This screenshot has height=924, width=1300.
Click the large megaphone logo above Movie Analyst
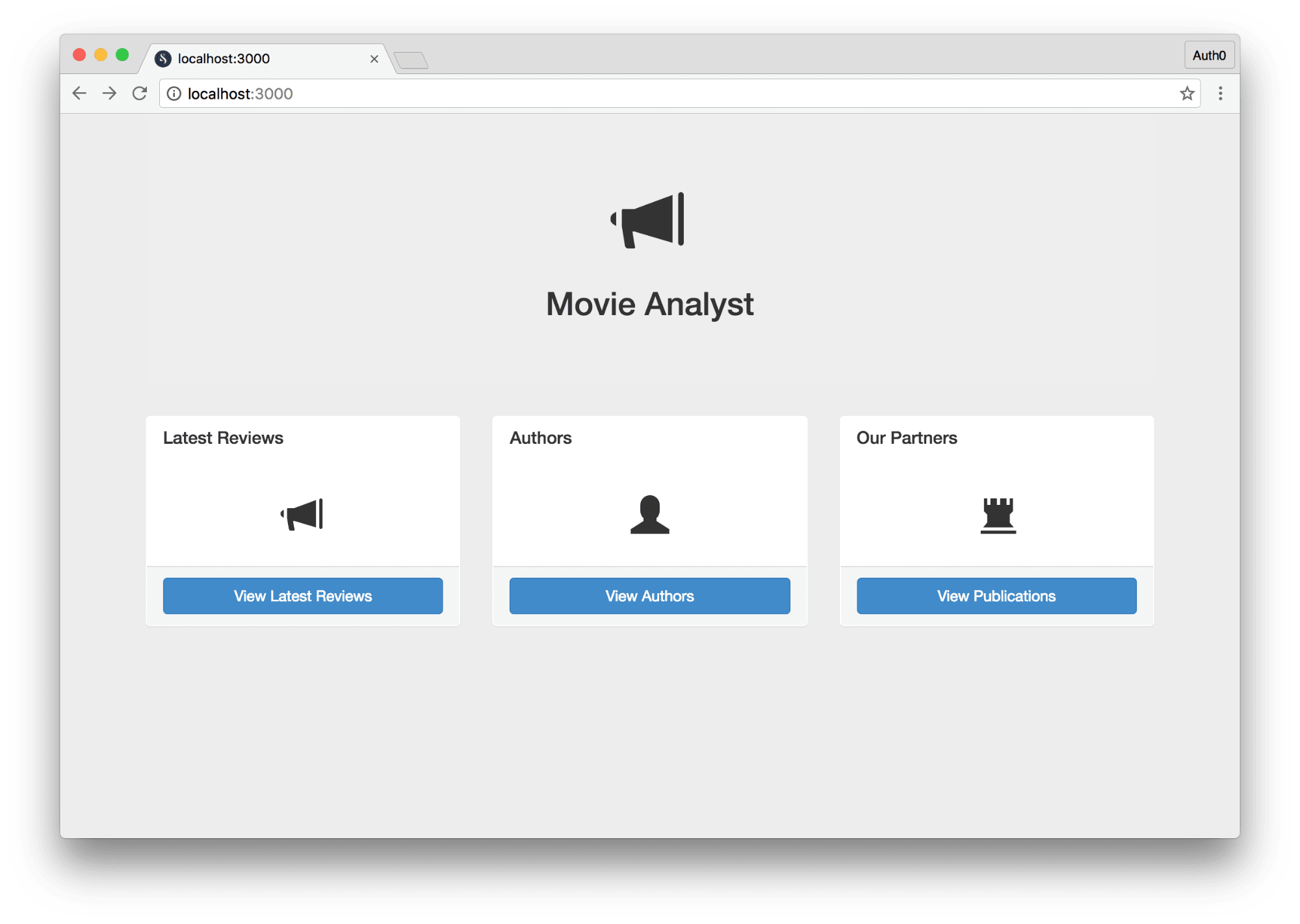click(x=647, y=220)
